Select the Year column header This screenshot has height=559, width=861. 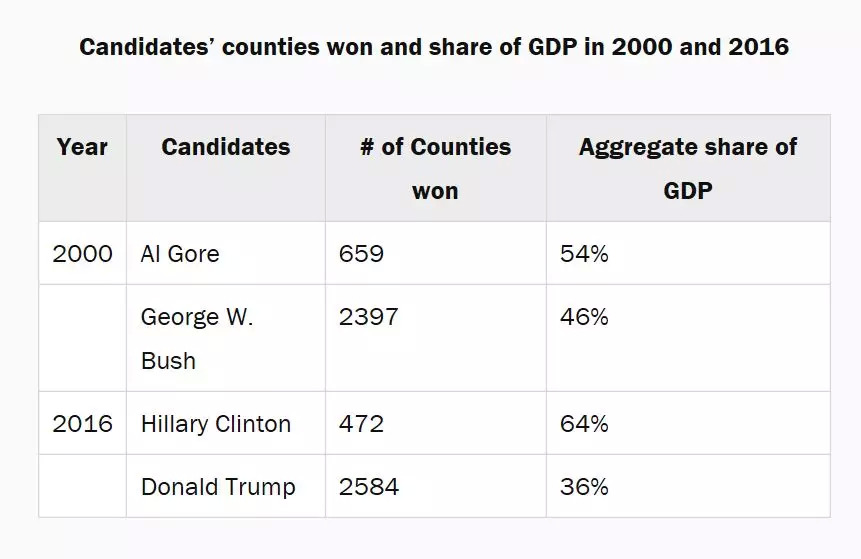coord(82,147)
